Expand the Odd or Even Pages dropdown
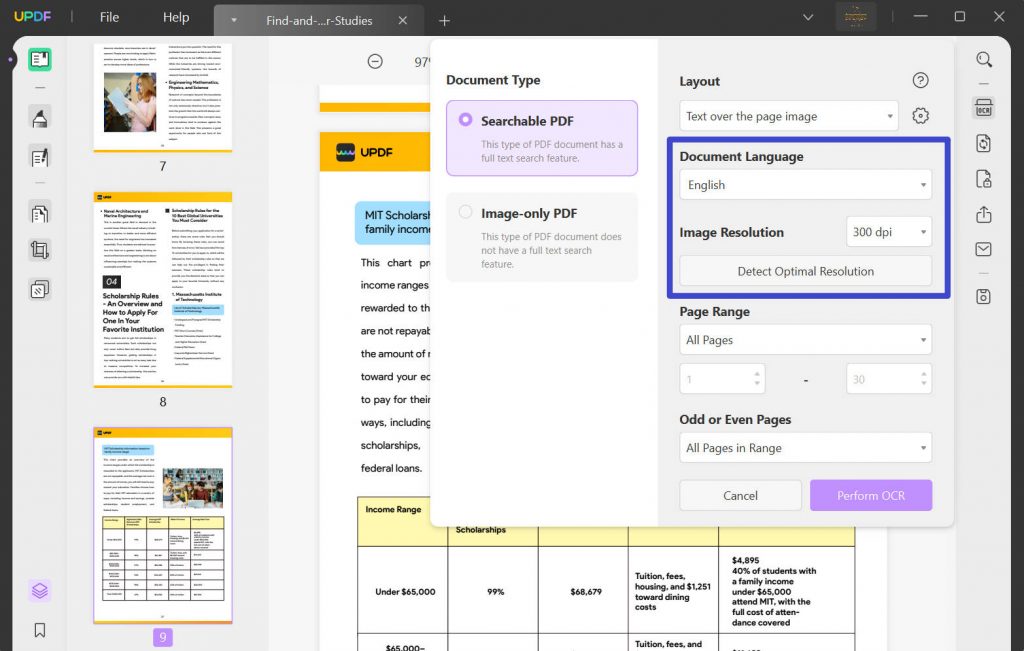The height and width of the screenshot is (651, 1024). (805, 447)
